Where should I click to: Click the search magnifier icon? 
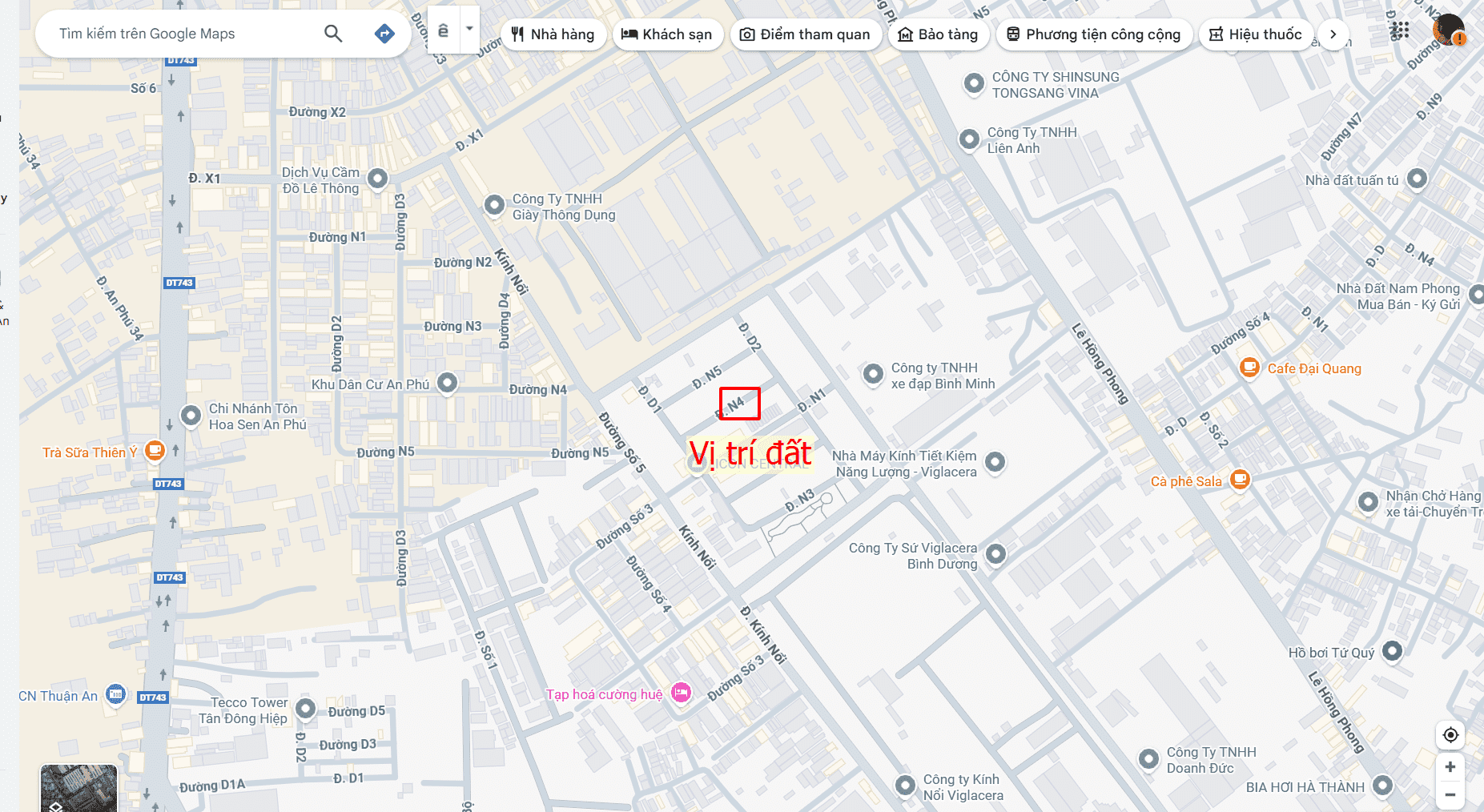(x=333, y=34)
